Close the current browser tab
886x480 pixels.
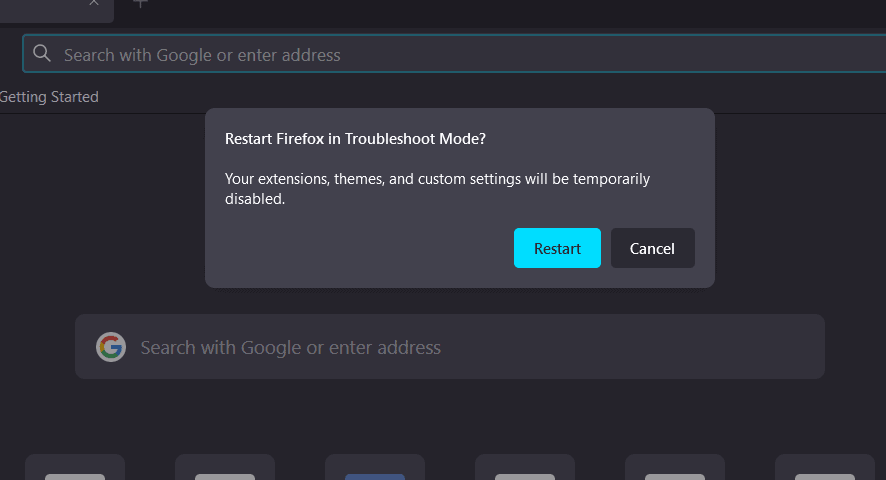click(x=94, y=3)
